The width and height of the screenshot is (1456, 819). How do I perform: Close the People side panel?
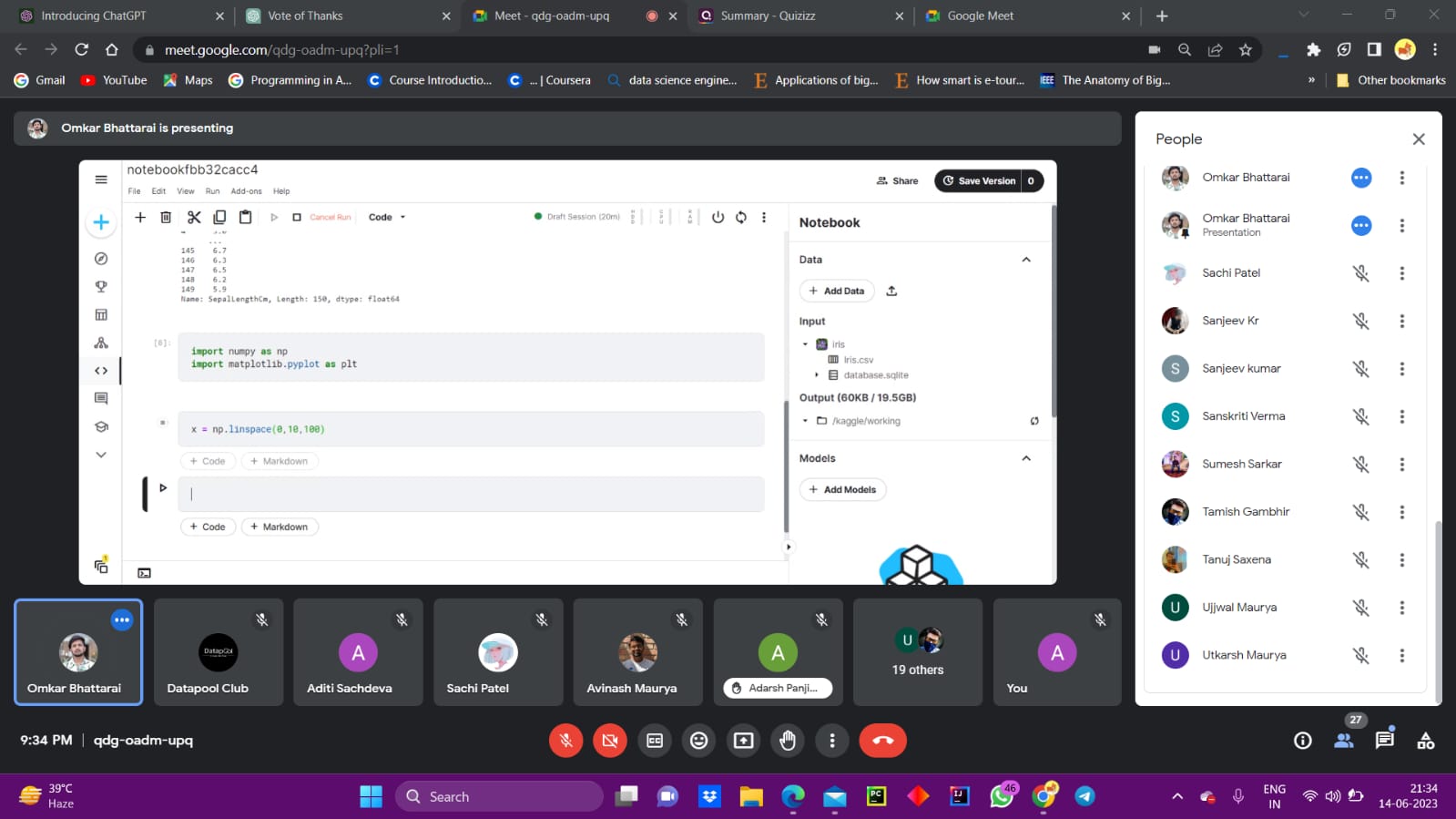(1418, 139)
